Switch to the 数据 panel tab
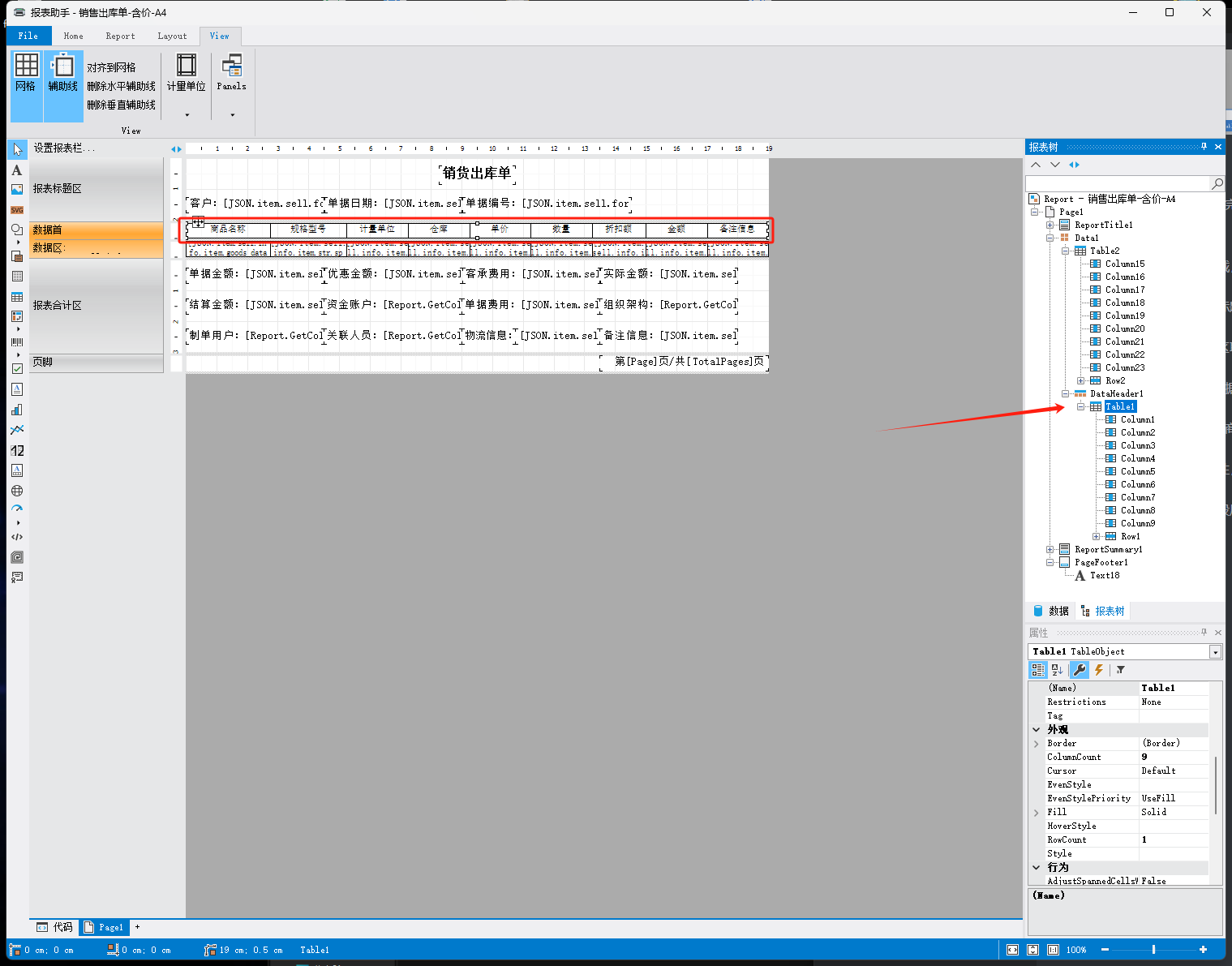The image size is (1232, 966). (x=1051, y=611)
